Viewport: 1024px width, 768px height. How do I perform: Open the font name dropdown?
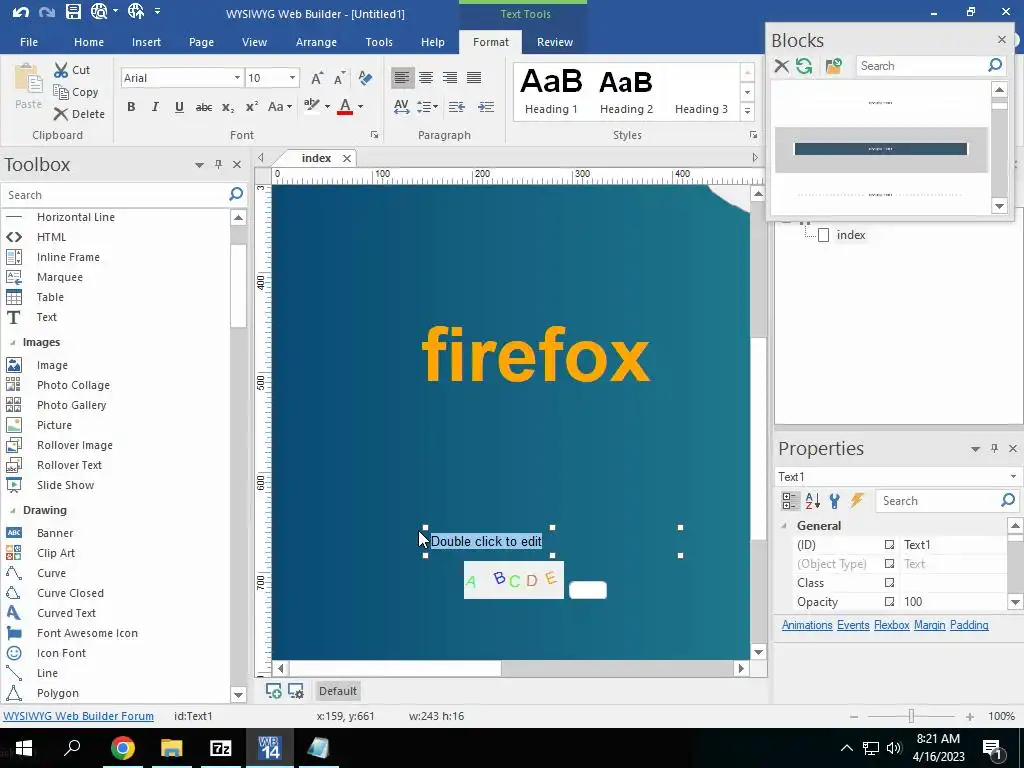(237, 78)
